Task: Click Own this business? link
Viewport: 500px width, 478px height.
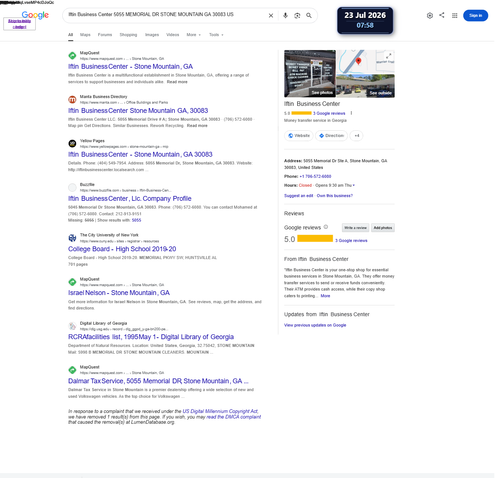Action: point(335,196)
